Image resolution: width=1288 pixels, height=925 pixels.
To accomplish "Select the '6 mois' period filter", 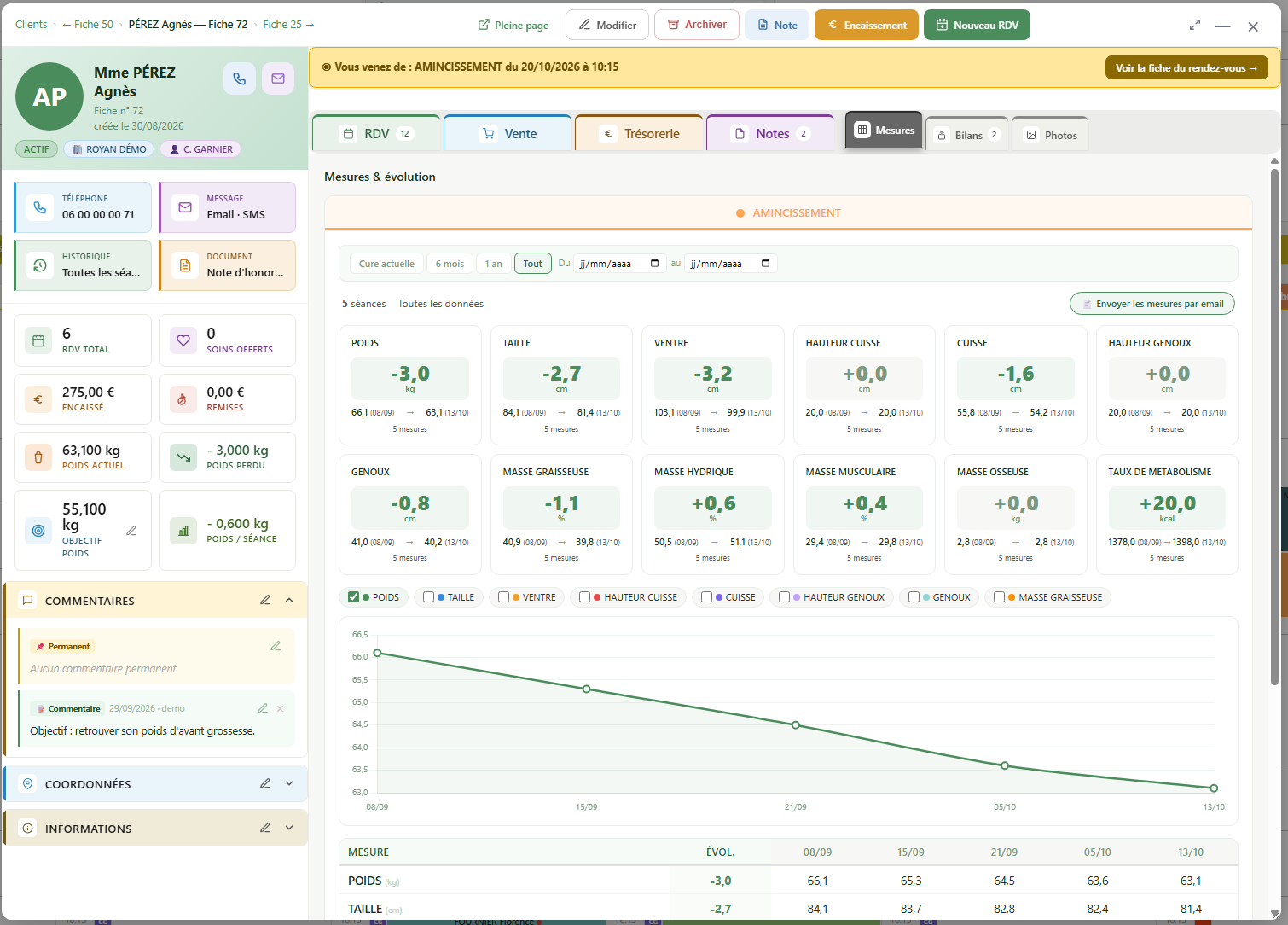I will [450, 264].
